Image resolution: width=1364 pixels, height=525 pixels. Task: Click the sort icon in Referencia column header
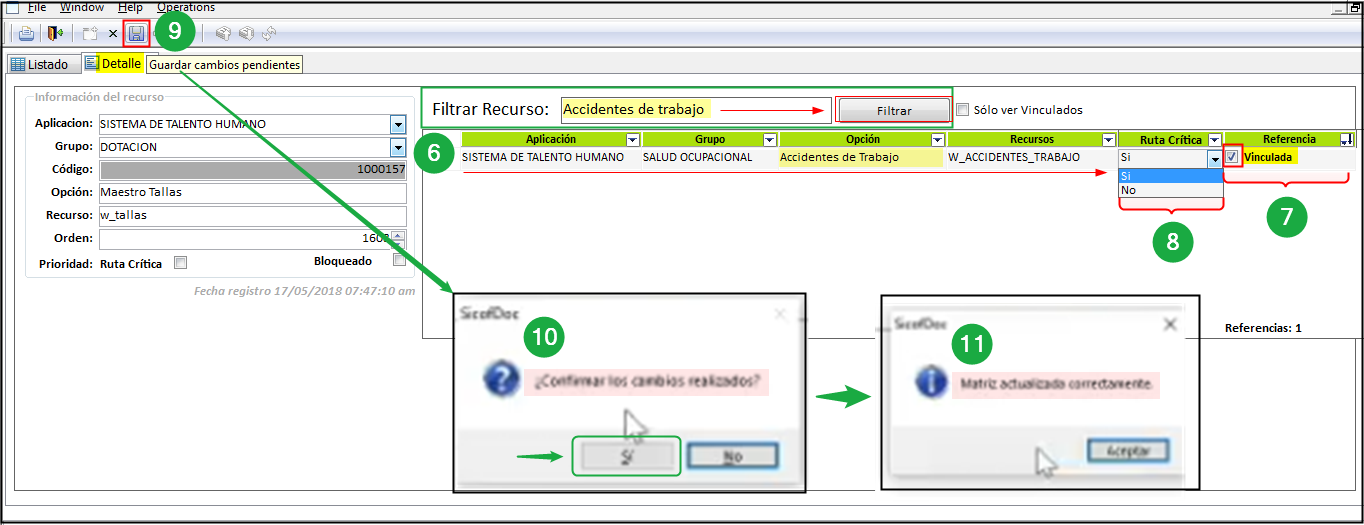click(1346, 140)
